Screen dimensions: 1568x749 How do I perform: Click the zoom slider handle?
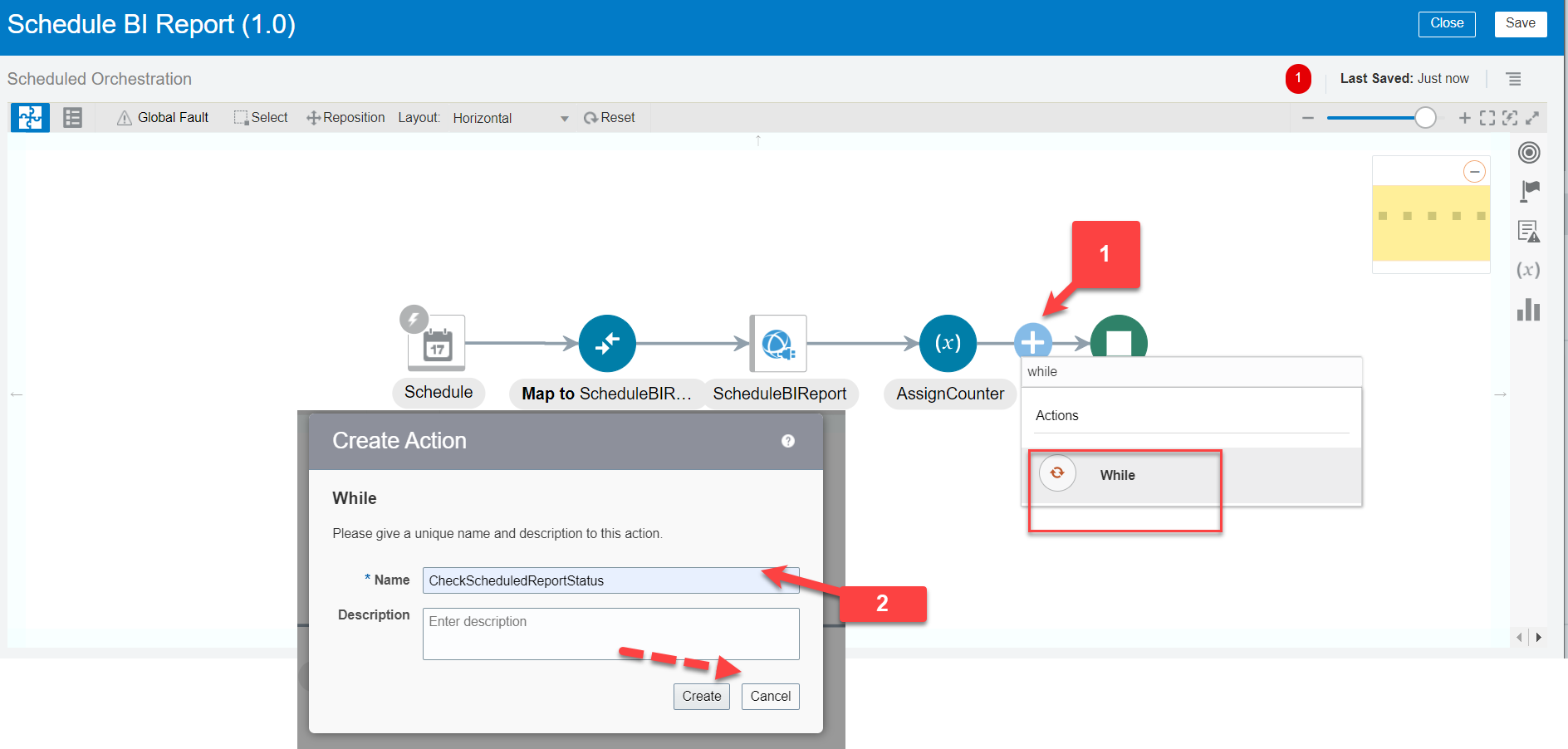tap(1425, 118)
